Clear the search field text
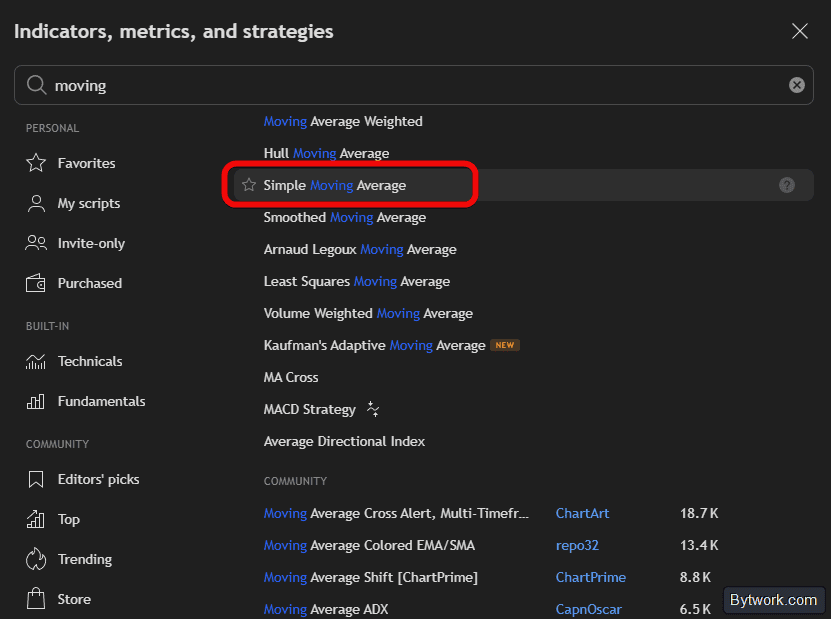The width and height of the screenshot is (831, 619). click(x=797, y=85)
